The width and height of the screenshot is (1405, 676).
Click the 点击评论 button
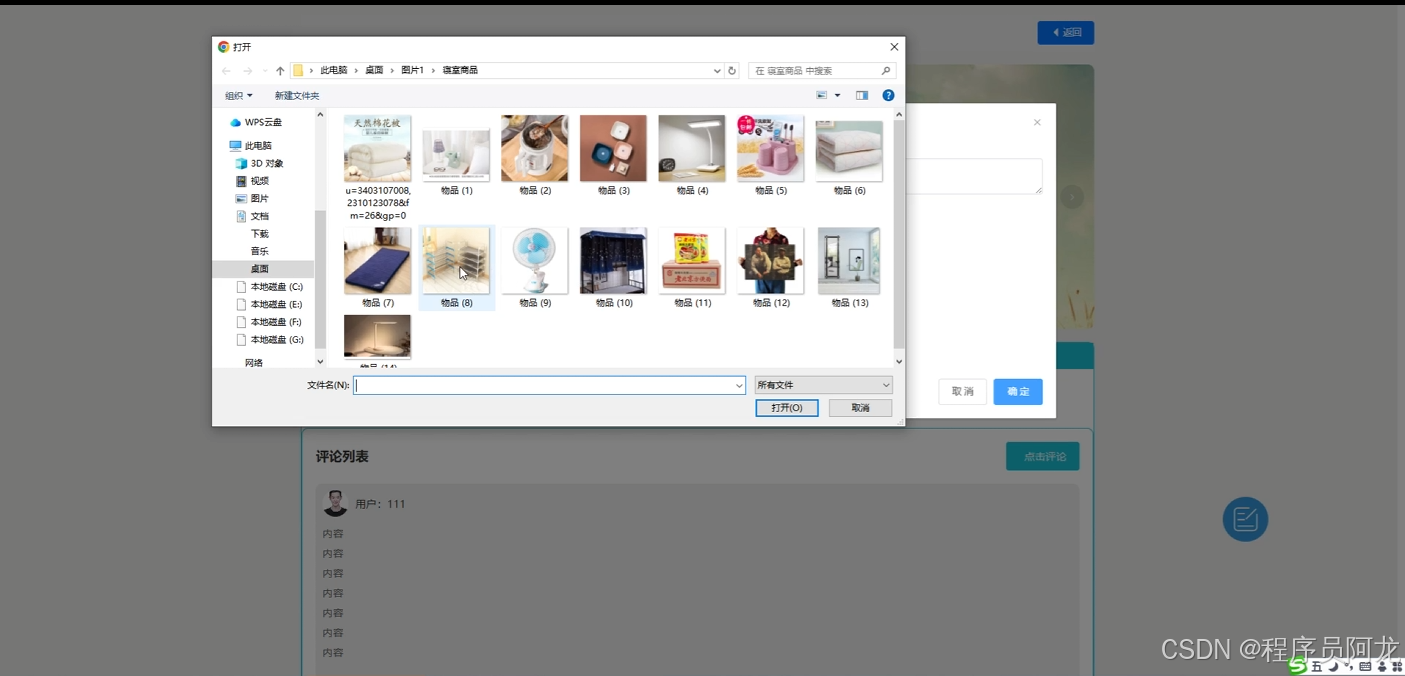tap(1043, 456)
